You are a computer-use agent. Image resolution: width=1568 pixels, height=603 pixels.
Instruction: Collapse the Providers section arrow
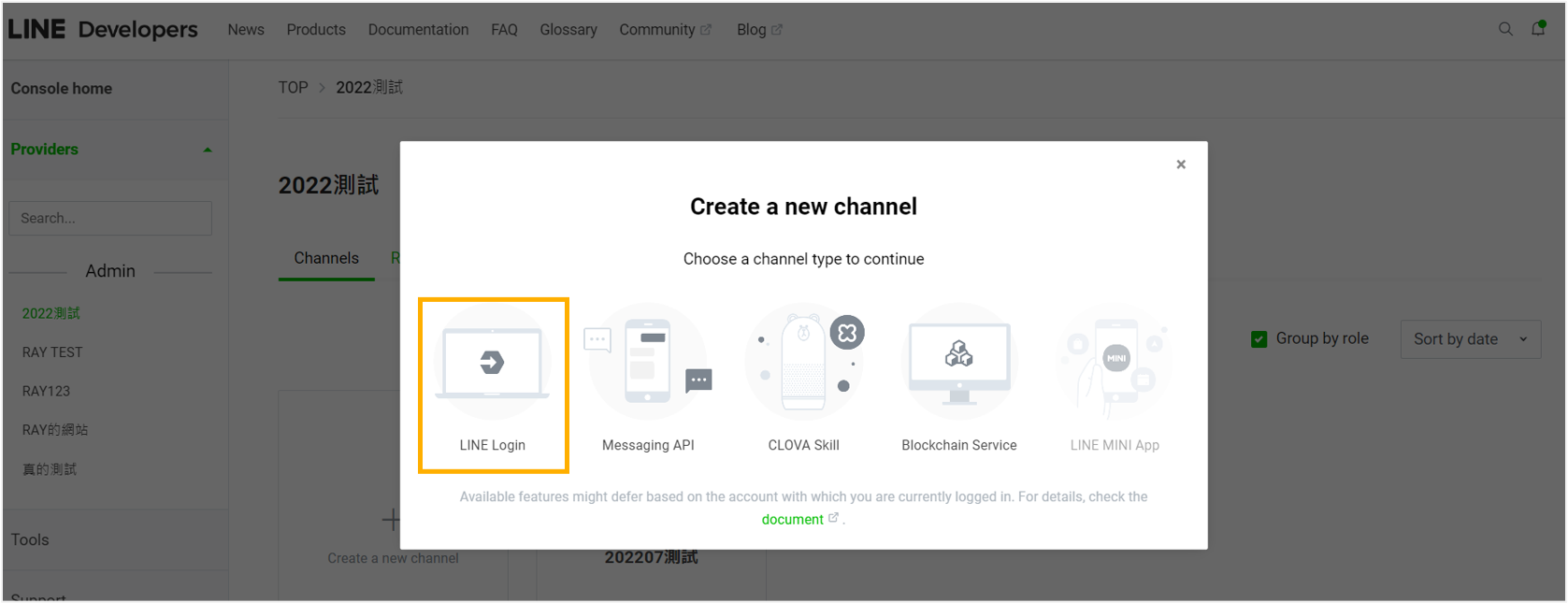(x=208, y=150)
